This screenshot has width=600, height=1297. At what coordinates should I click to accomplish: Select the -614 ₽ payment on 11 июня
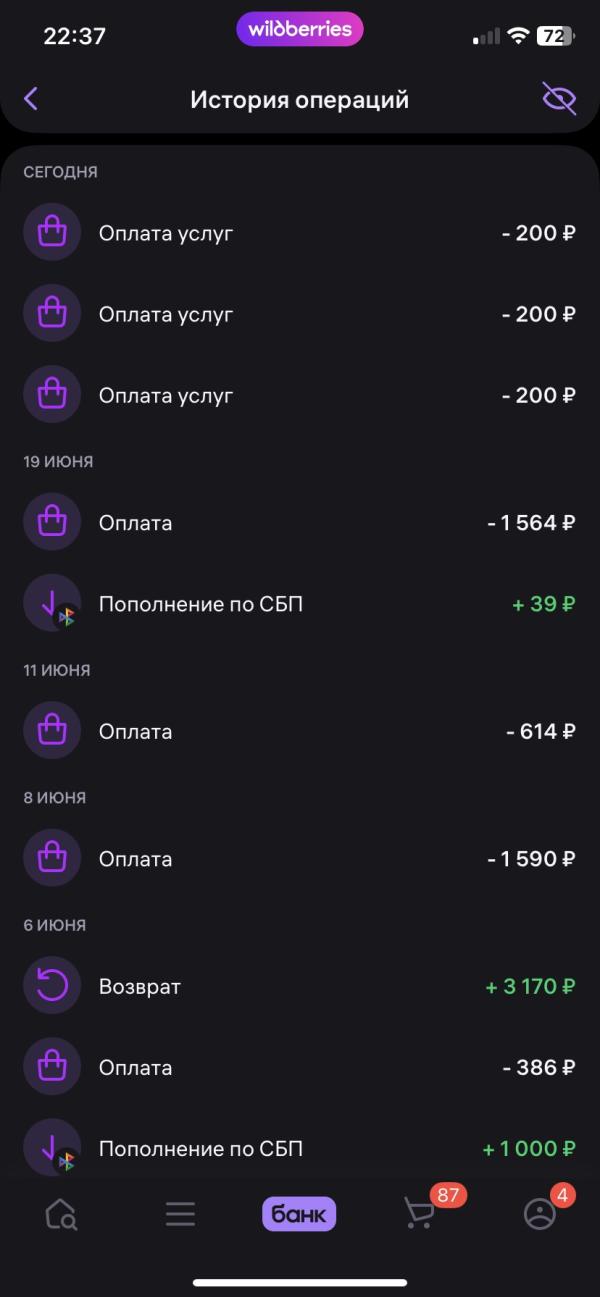click(300, 732)
